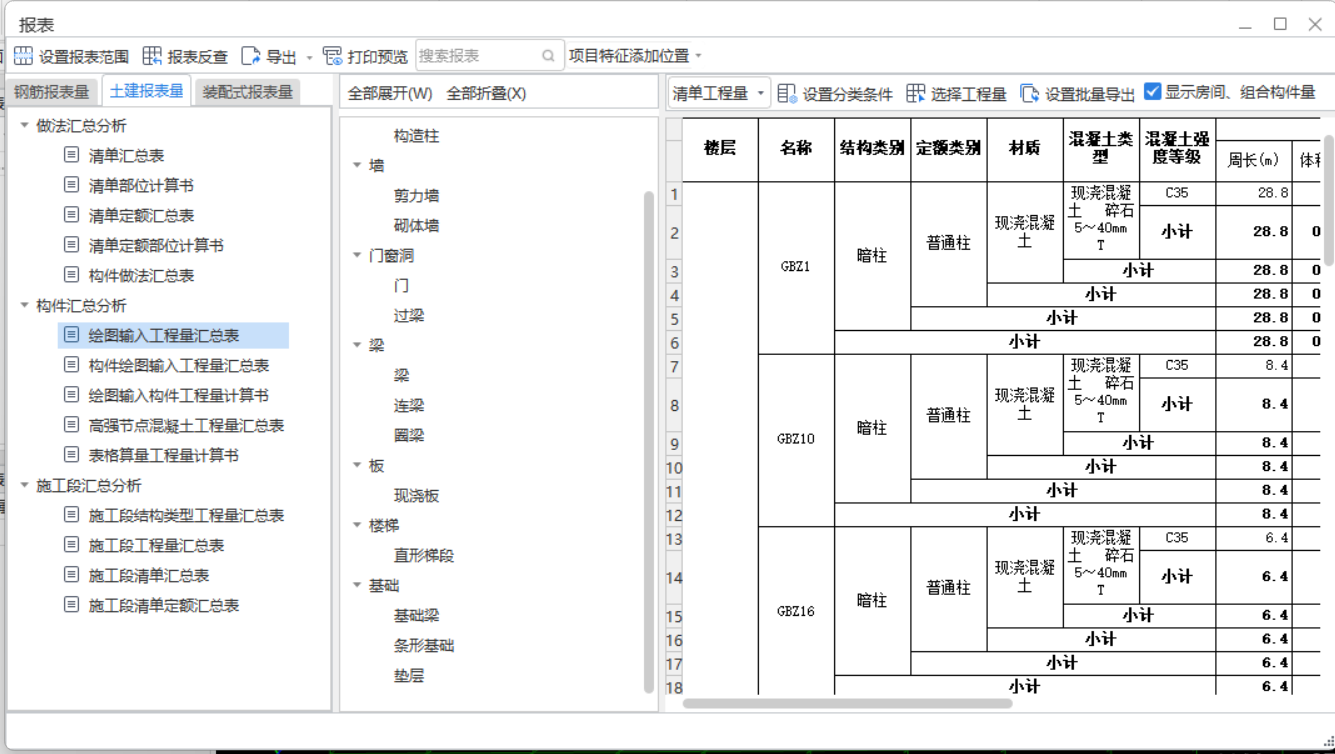The image size is (1335, 754).
Task: Select 过梁 under 门窗洞
Action: click(409, 316)
